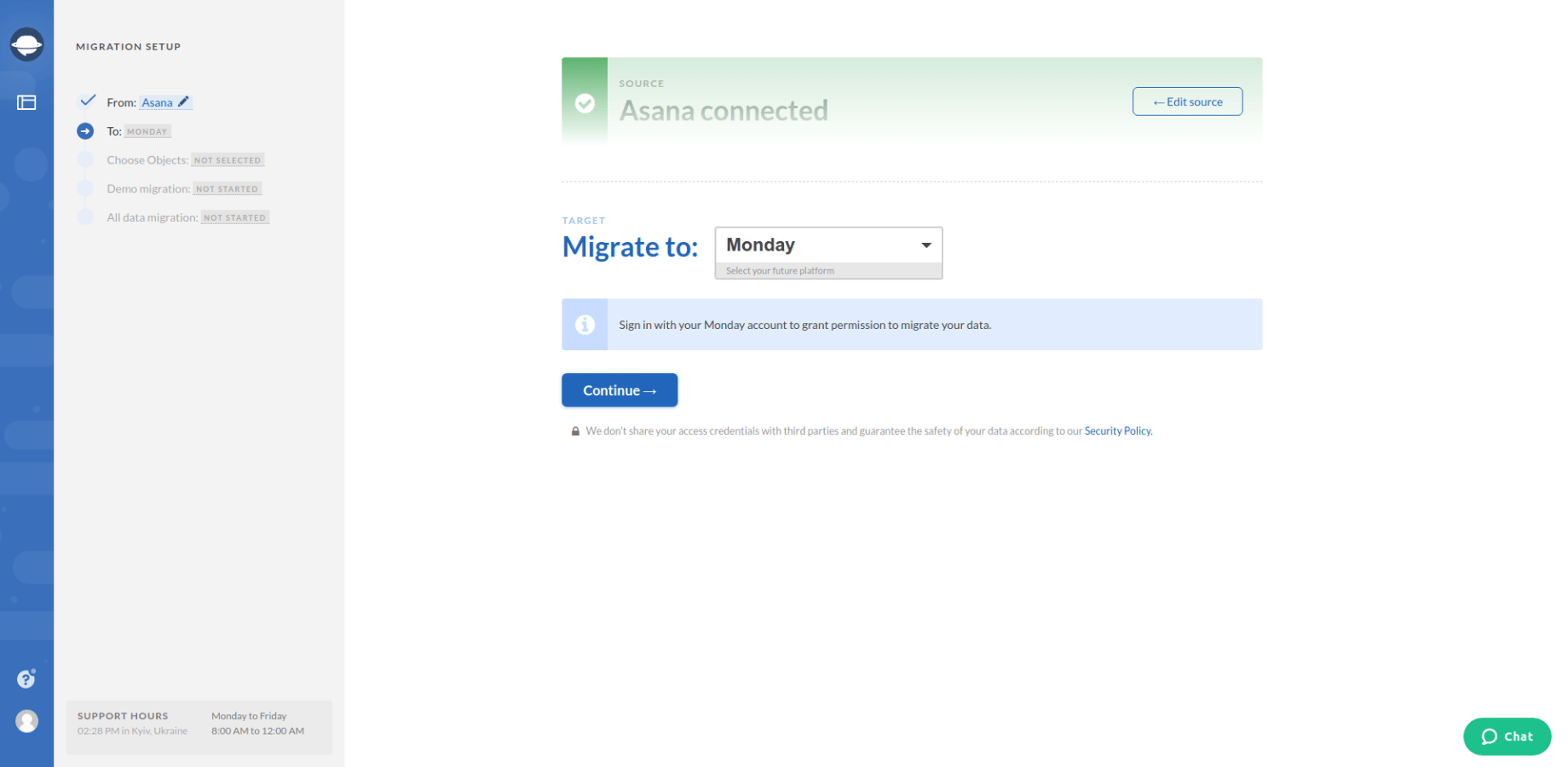This screenshot has width=1568, height=767.
Task: Click the blue arrow icon beside To step
Action: (85, 131)
